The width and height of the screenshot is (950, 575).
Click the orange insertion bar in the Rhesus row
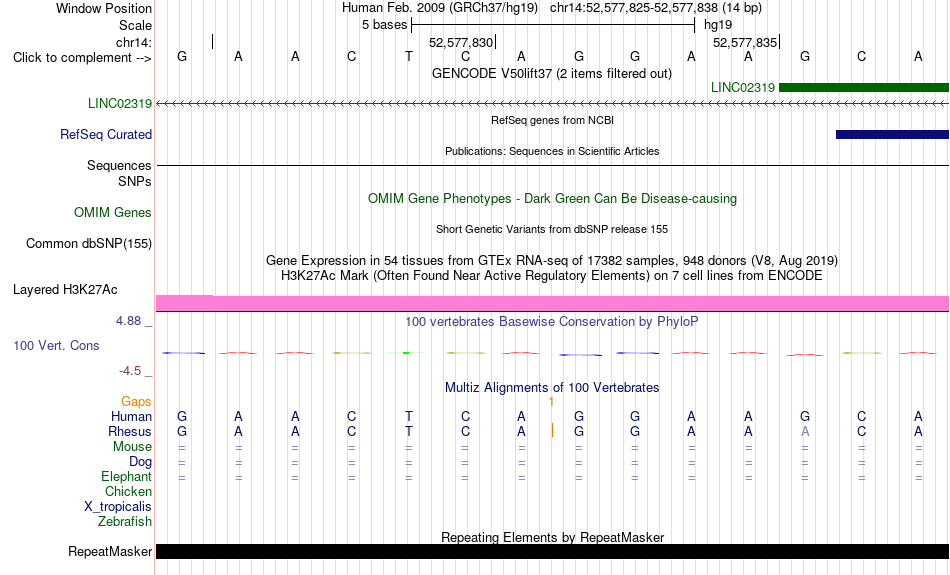point(552,431)
